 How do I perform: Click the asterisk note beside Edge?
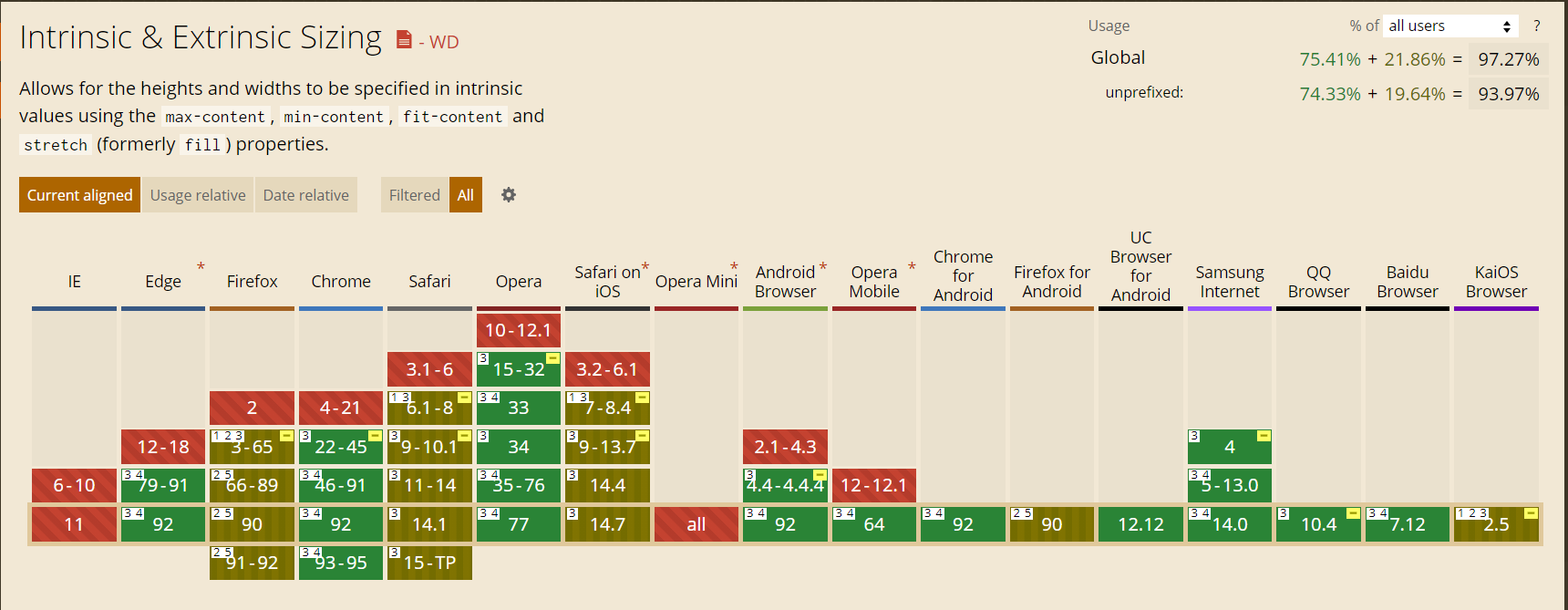coord(201,266)
